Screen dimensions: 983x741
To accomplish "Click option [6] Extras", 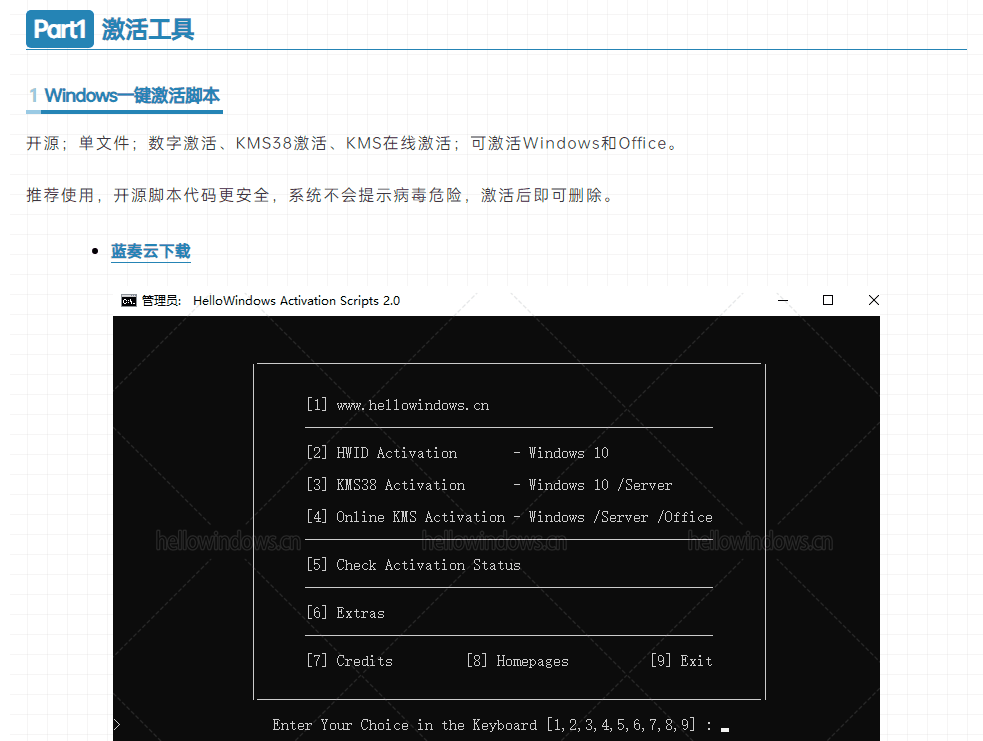I will [345, 612].
